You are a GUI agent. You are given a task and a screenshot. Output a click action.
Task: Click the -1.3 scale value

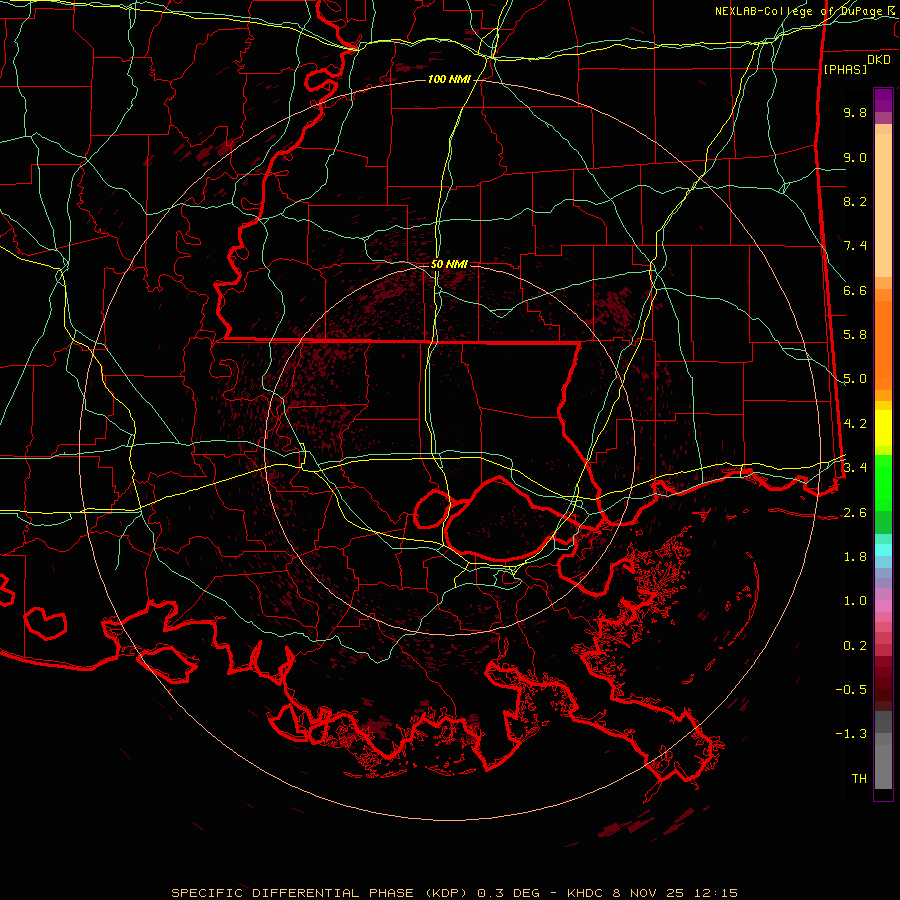pyautogui.click(x=851, y=734)
